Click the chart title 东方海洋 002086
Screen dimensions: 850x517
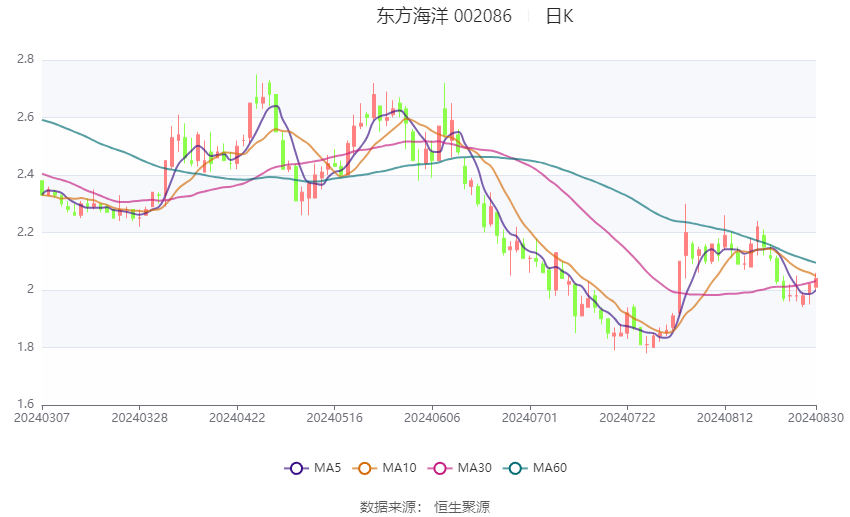pyautogui.click(x=444, y=16)
